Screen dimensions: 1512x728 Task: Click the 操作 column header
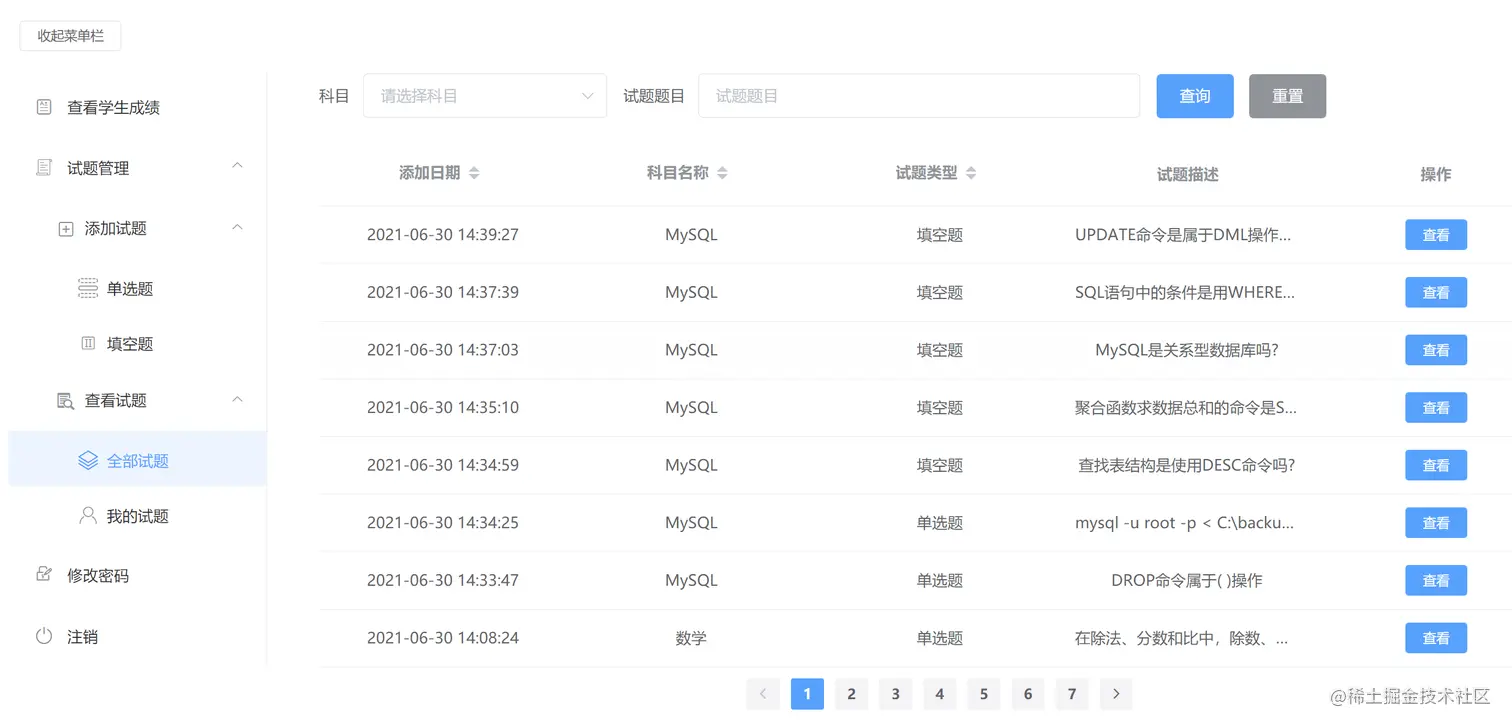[x=1436, y=174]
